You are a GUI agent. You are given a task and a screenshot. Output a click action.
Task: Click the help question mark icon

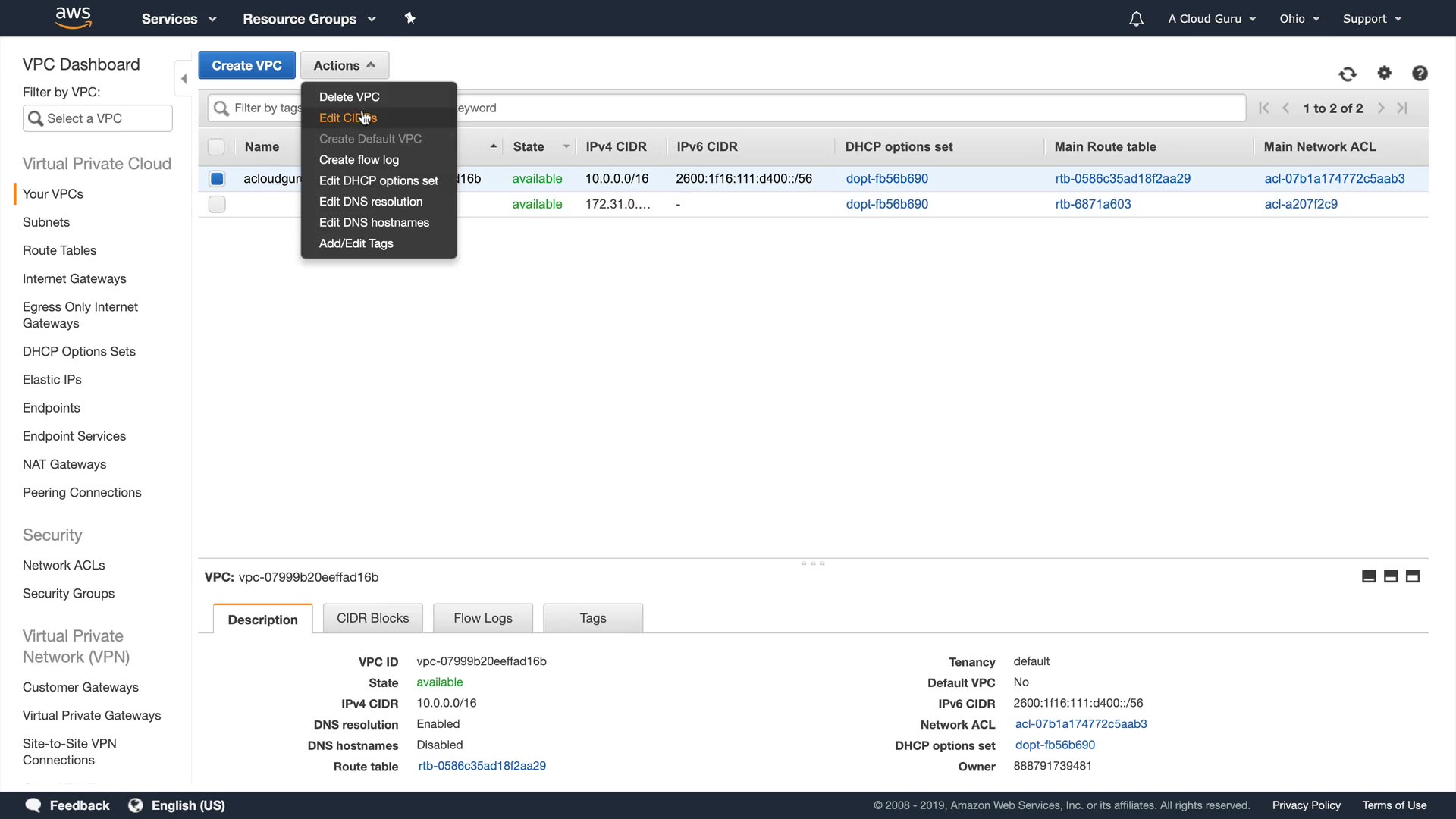[1420, 73]
